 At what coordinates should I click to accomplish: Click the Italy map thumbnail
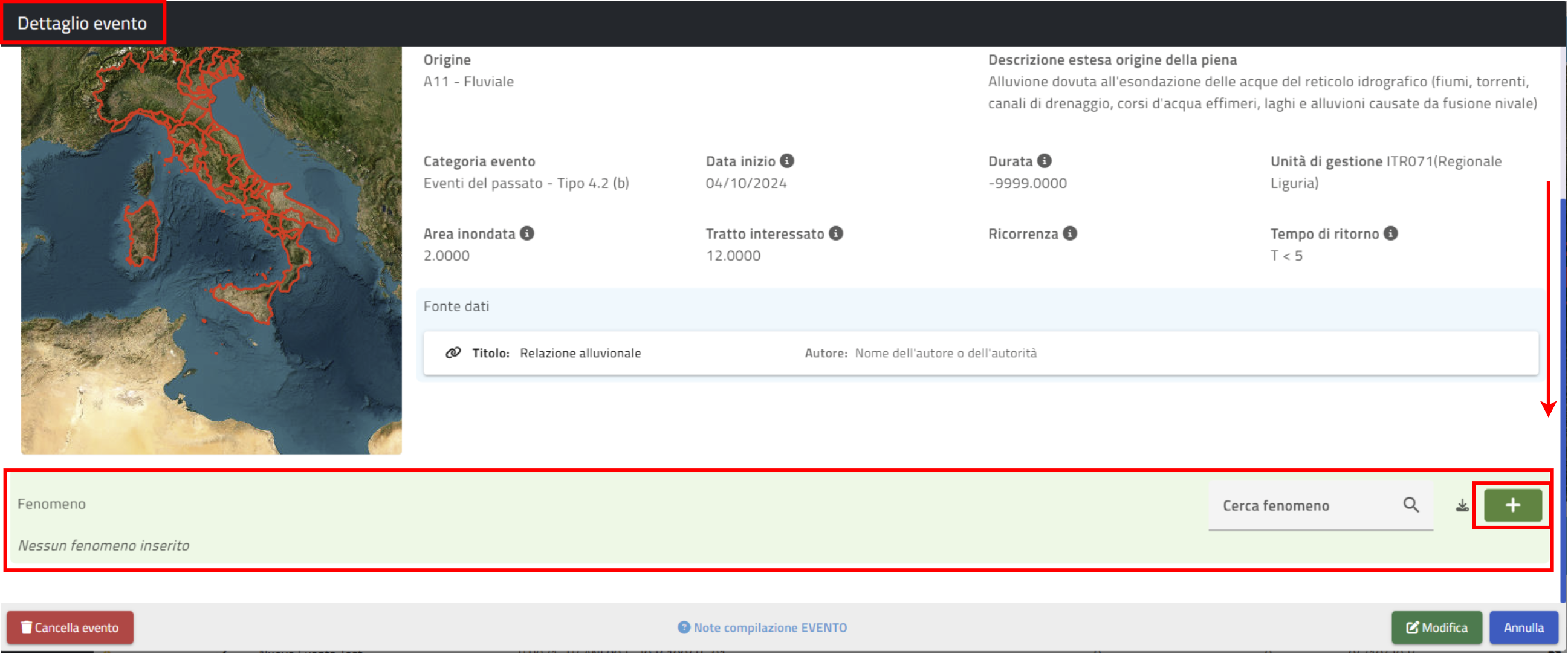211,250
